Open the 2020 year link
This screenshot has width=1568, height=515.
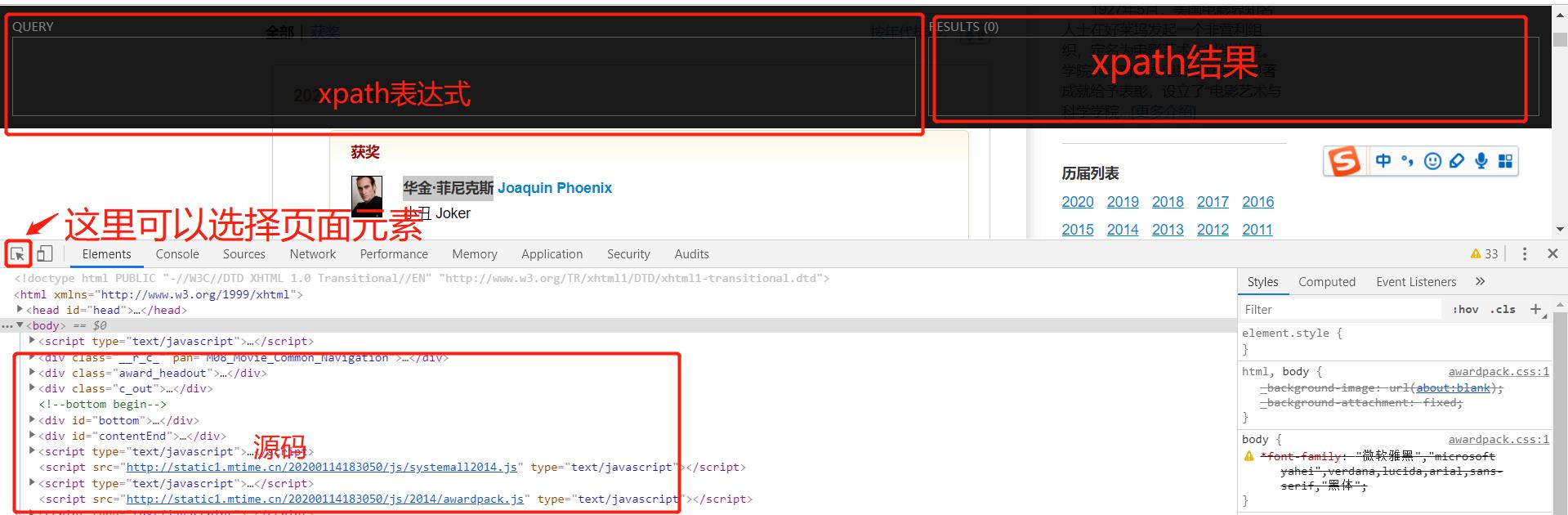(1078, 202)
